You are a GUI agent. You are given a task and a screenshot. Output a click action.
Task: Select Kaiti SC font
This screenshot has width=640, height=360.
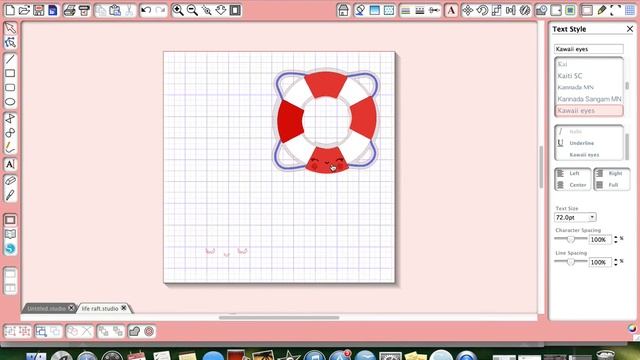tap(570, 76)
